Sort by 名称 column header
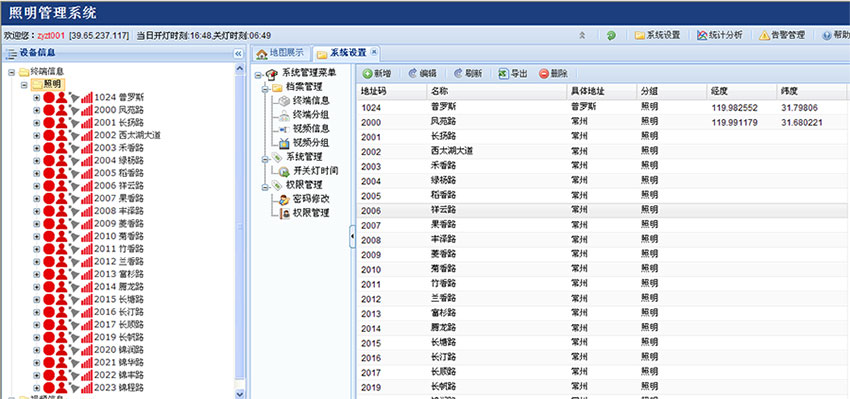The image size is (850, 399). (496, 92)
